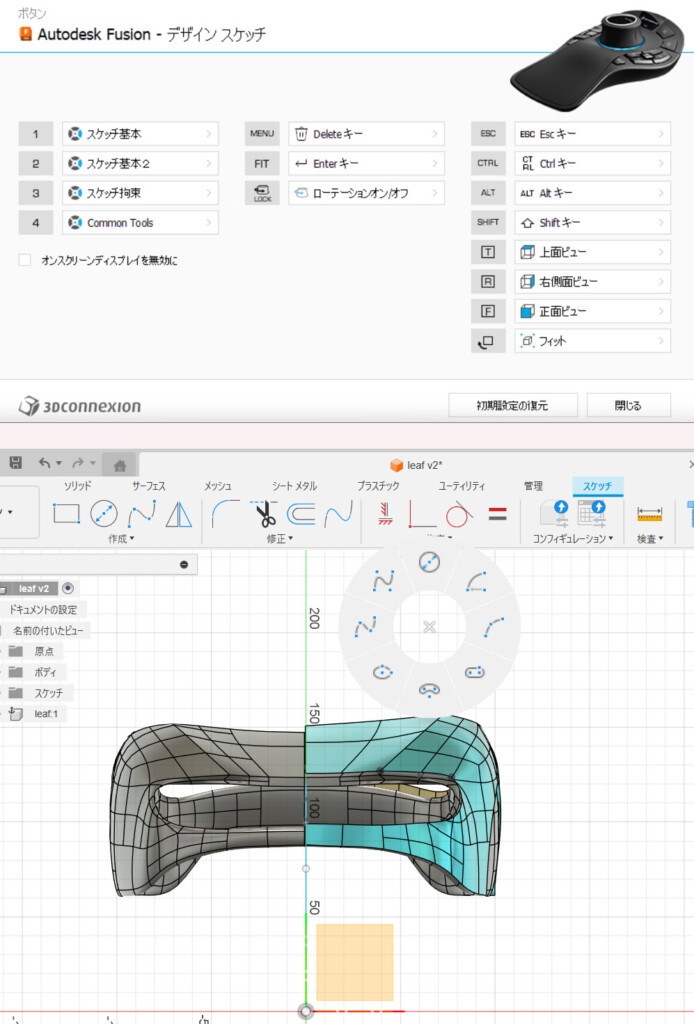The width and height of the screenshot is (694, 1024).
Task: Open スケッチ拘束 assignment for button 3
Action: coord(140,193)
